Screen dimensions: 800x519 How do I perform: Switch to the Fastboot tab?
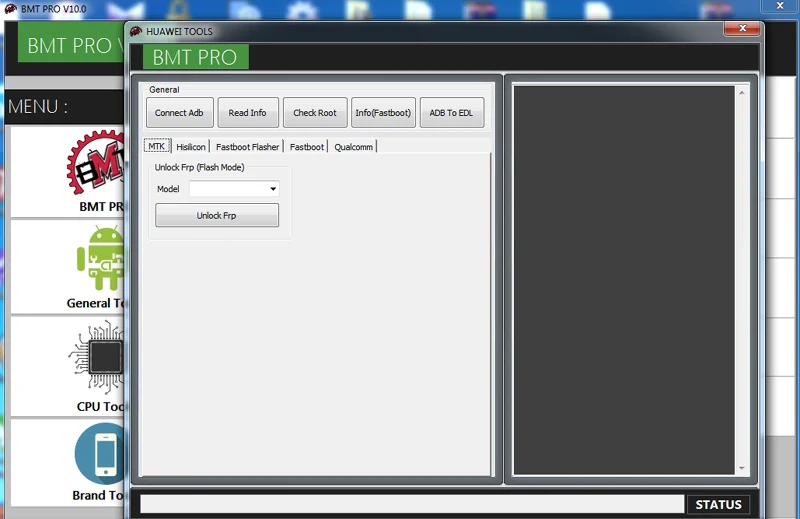pyautogui.click(x=307, y=147)
